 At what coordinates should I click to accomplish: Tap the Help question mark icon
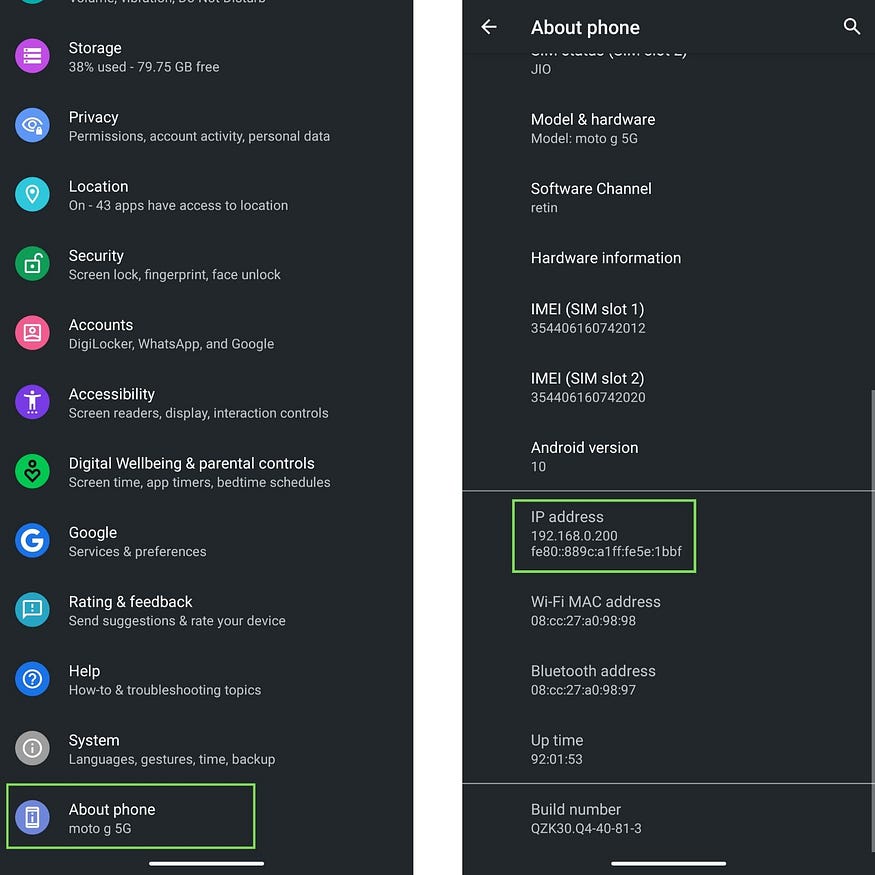[x=32, y=679]
